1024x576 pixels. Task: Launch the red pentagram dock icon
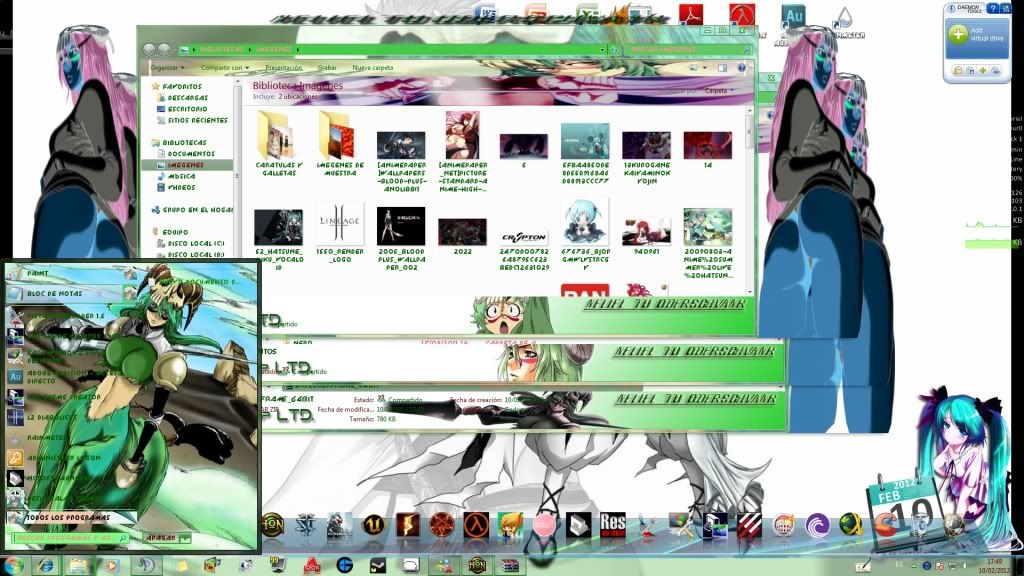[x=441, y=526]
